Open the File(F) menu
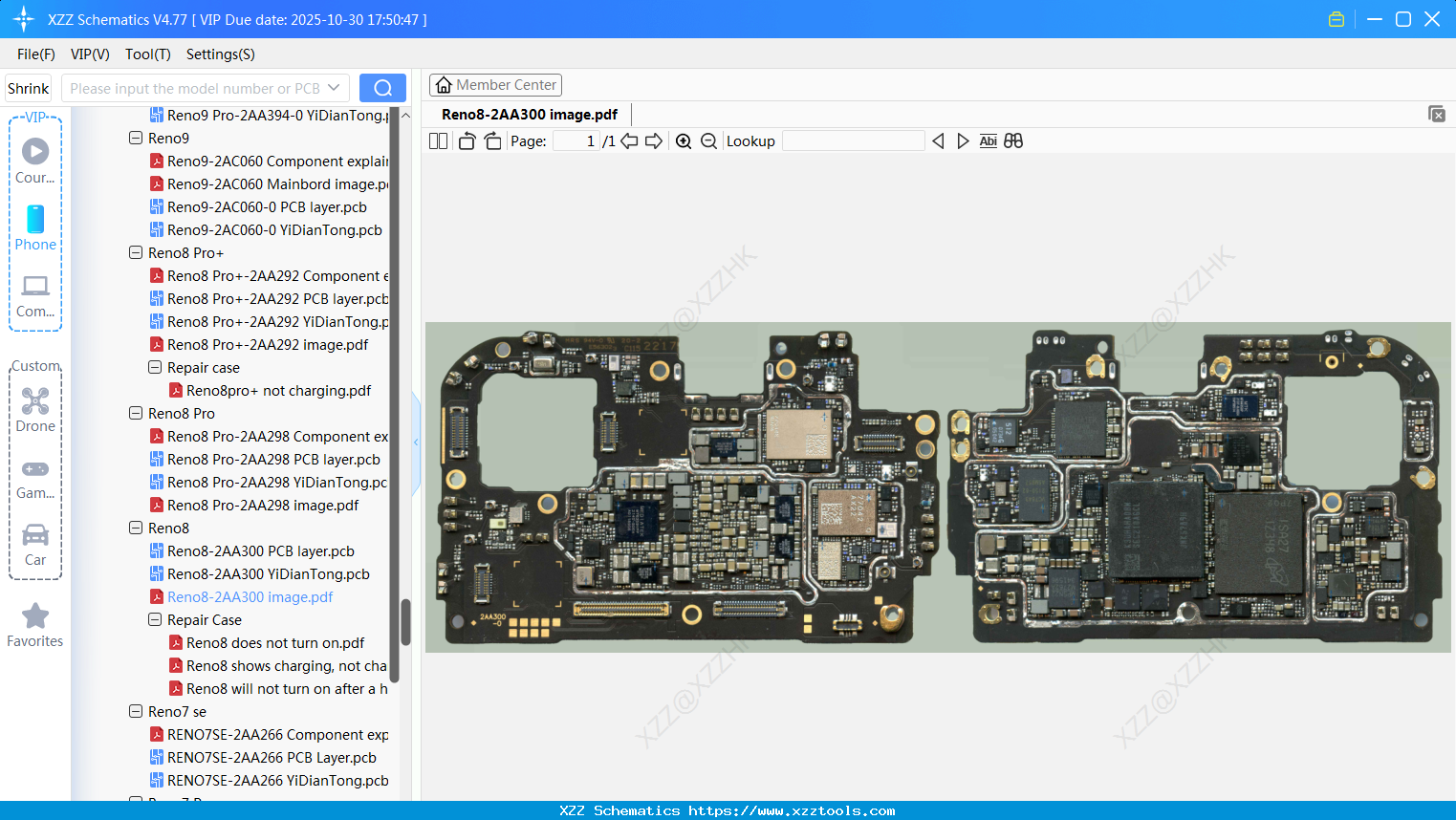1456x820 pixels. coord(36,54)
